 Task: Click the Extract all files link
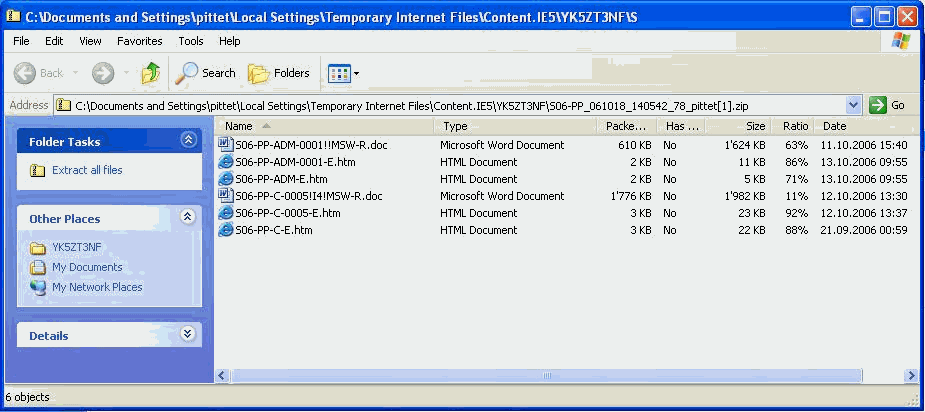[x=87, y=170]
